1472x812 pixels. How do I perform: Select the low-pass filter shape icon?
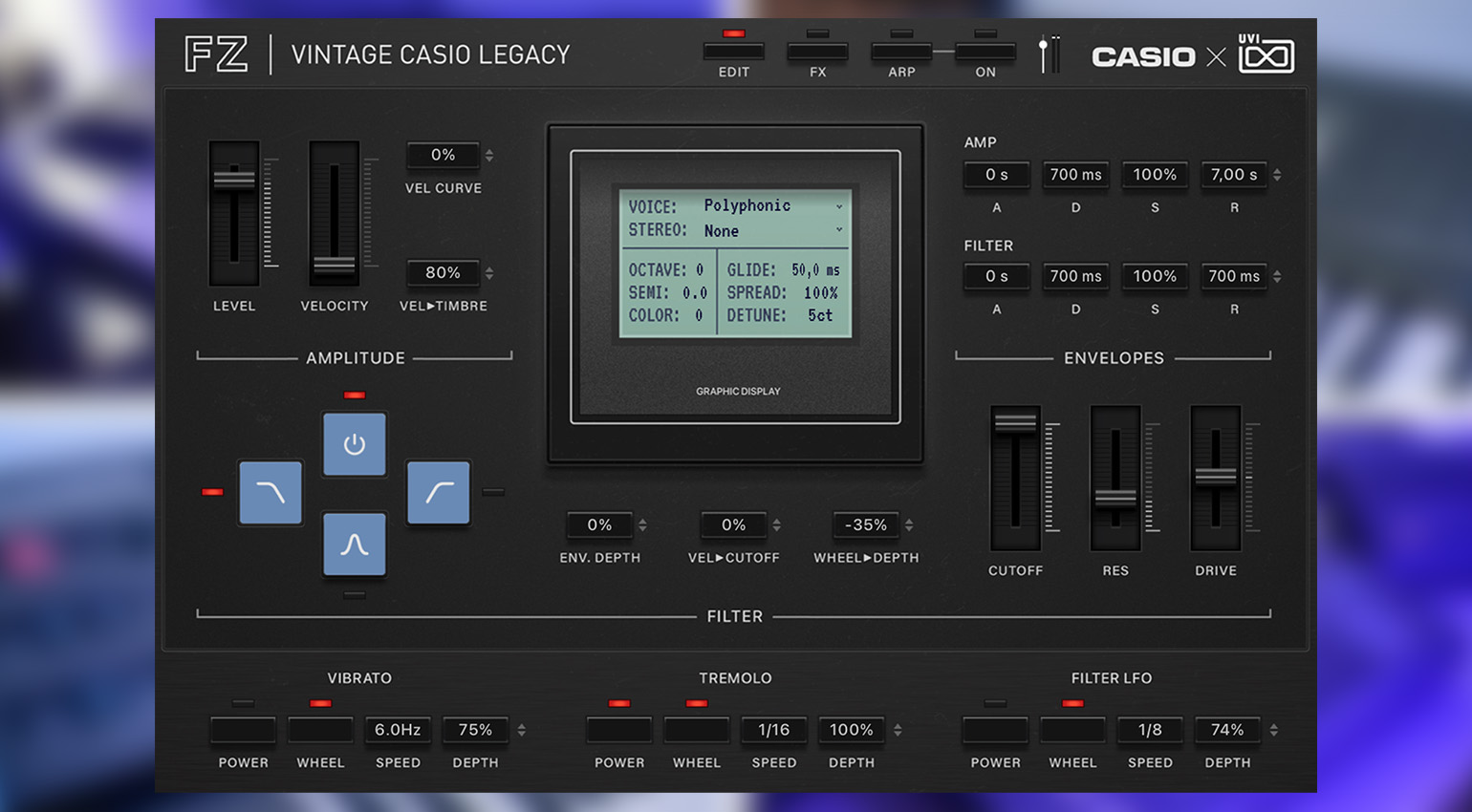271,493
